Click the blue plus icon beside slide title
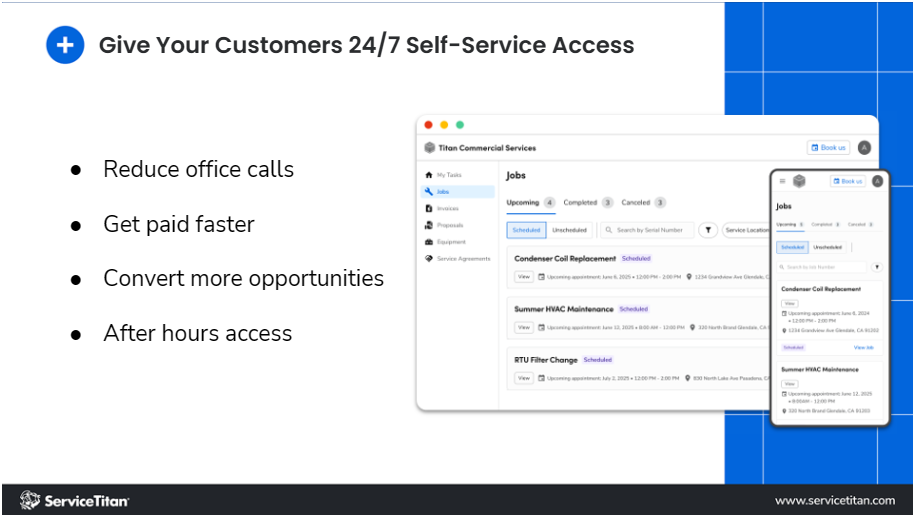Image resolution: width=915 pixels, height=517 pixels. tap(65, 45)
